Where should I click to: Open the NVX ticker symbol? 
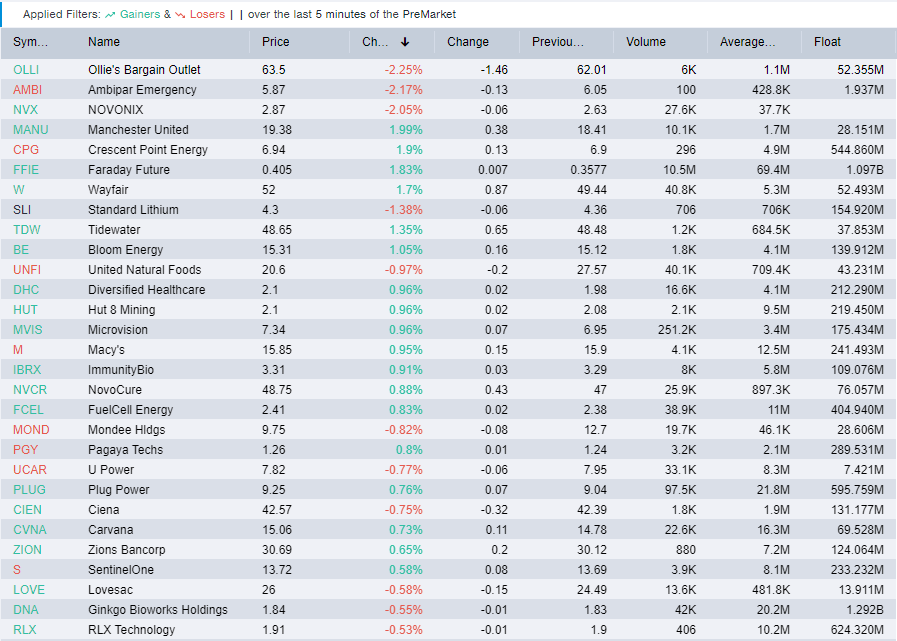point(25,110)
